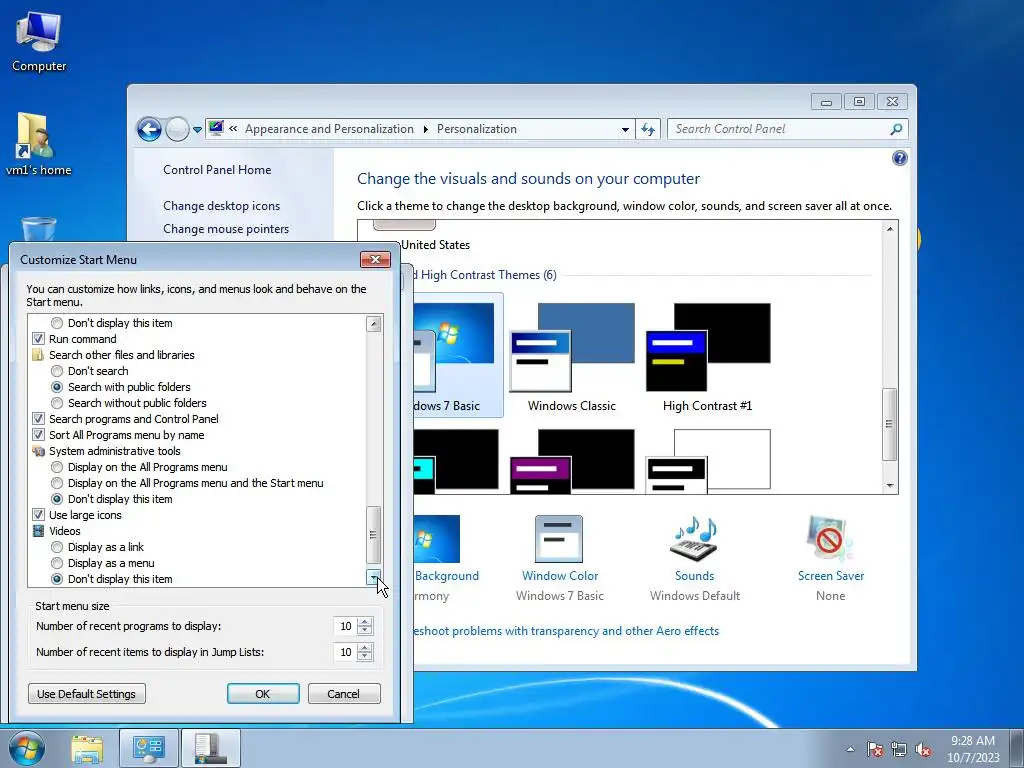Select the purple-titled black theme thumbnail

[x=572, y=461]
